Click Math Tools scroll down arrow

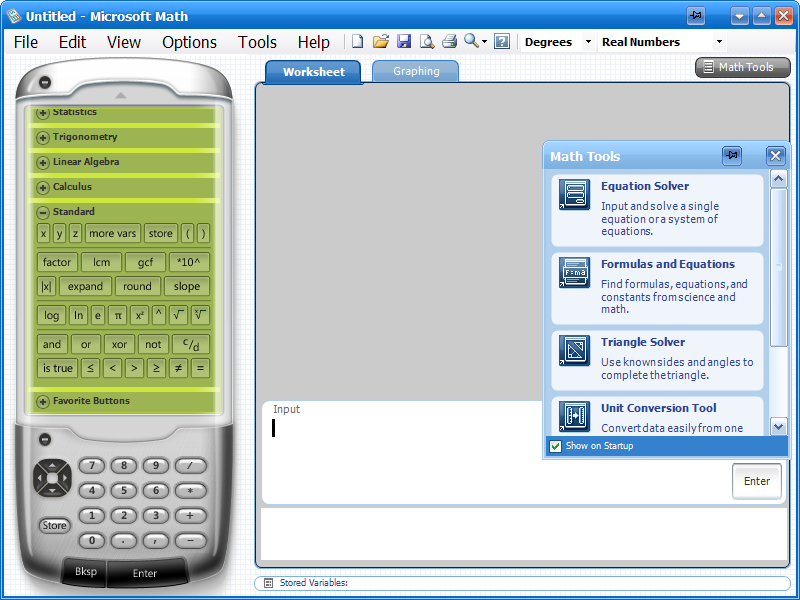(x=778, y=427)
